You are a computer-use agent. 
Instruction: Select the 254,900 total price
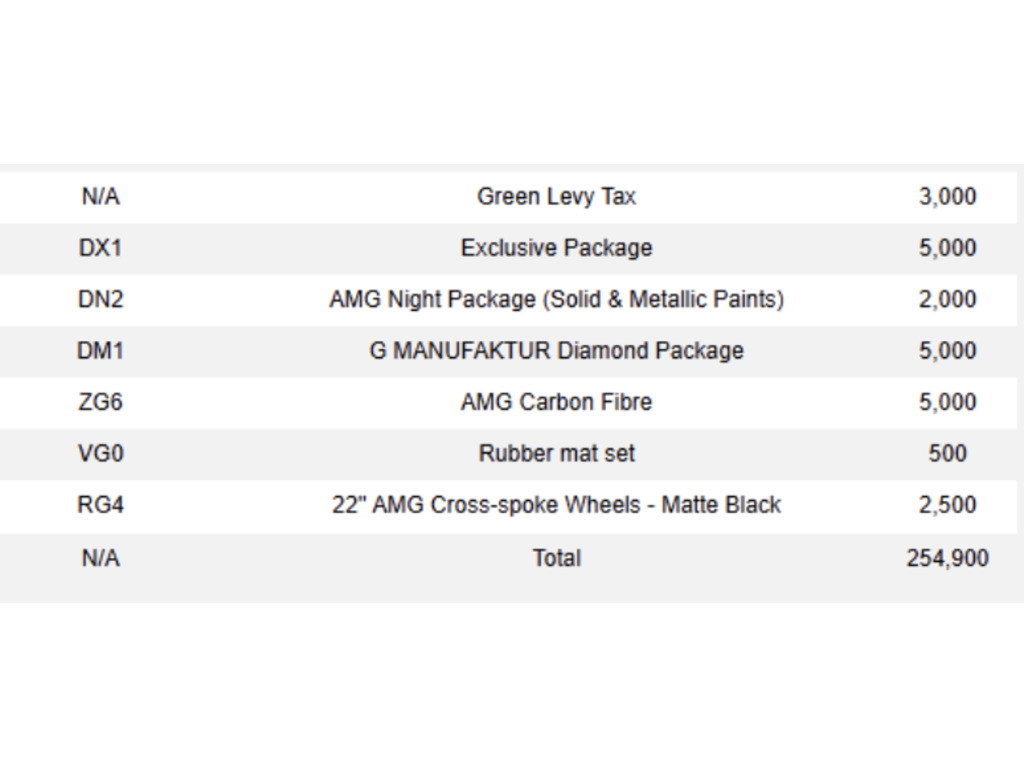click(x=948, y=558)
